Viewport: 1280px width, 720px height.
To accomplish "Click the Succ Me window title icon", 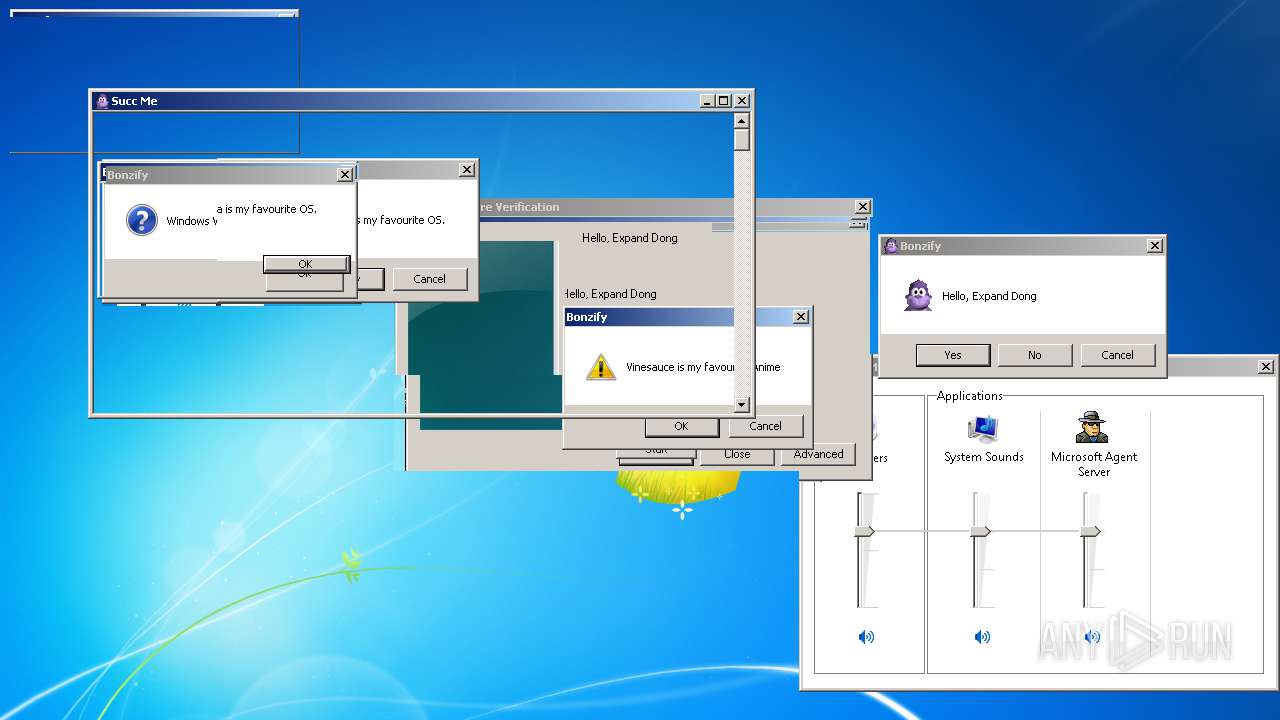I will [102, 101].
